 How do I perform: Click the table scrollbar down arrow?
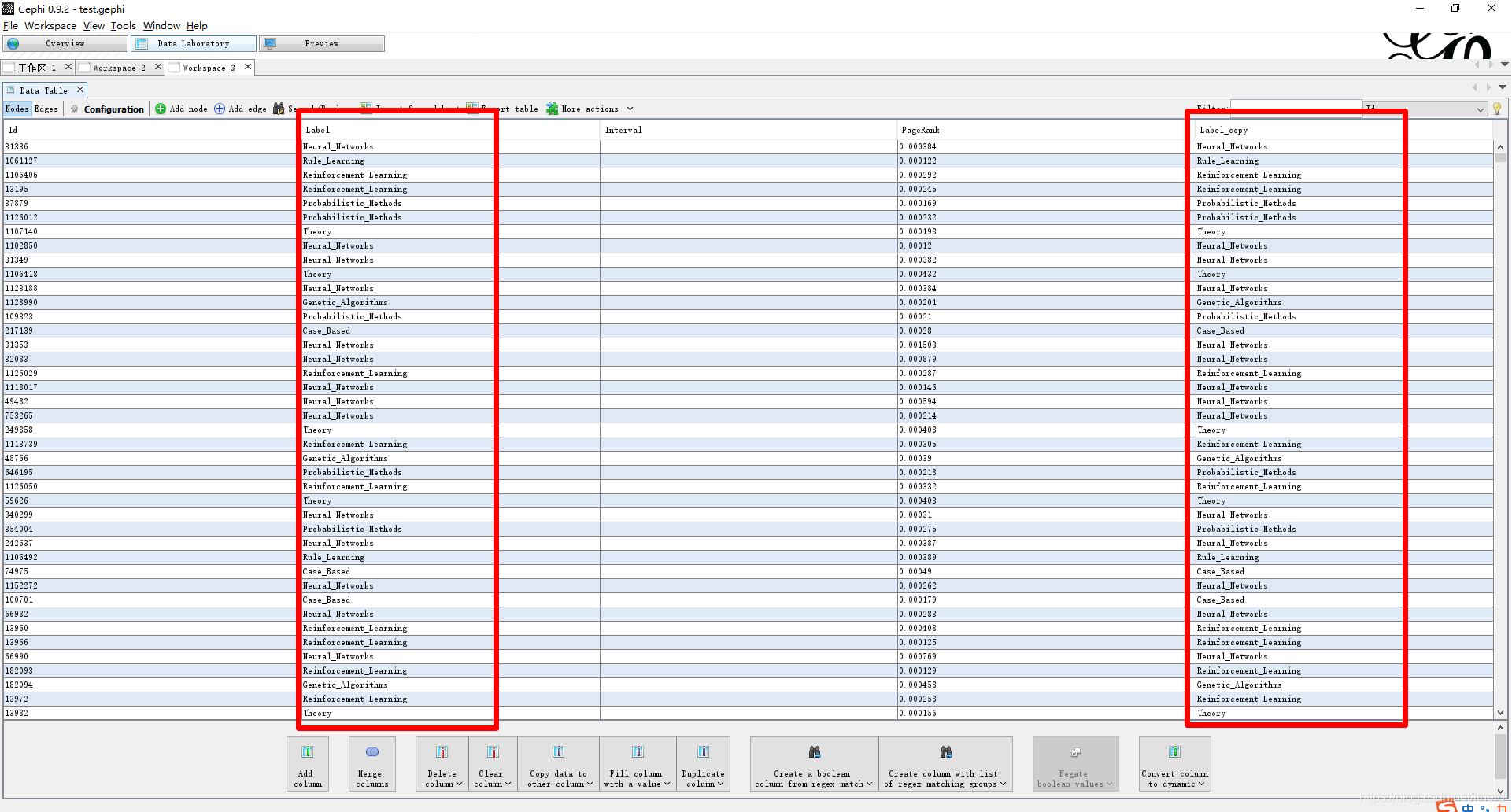click(x=1500, y=713)
